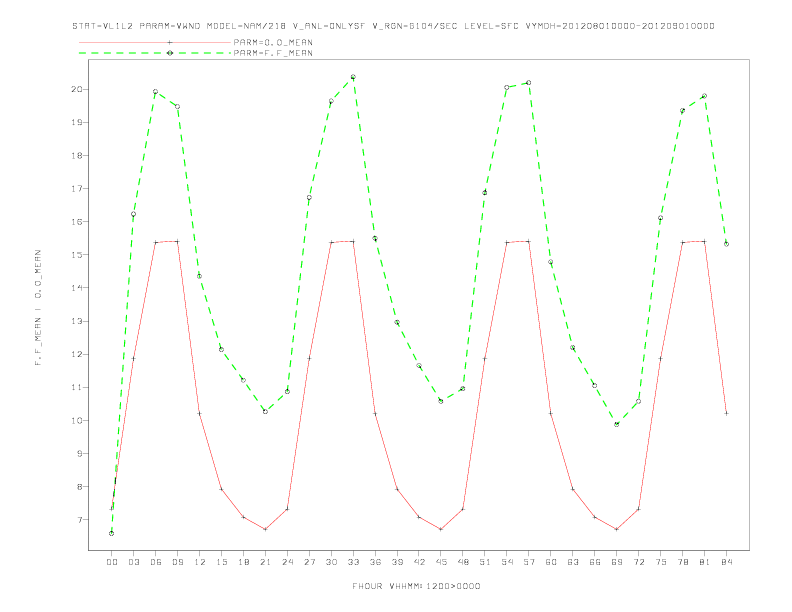792x612 pixels.
Task: Click the x-axis tick label 57
Action: 529,562
